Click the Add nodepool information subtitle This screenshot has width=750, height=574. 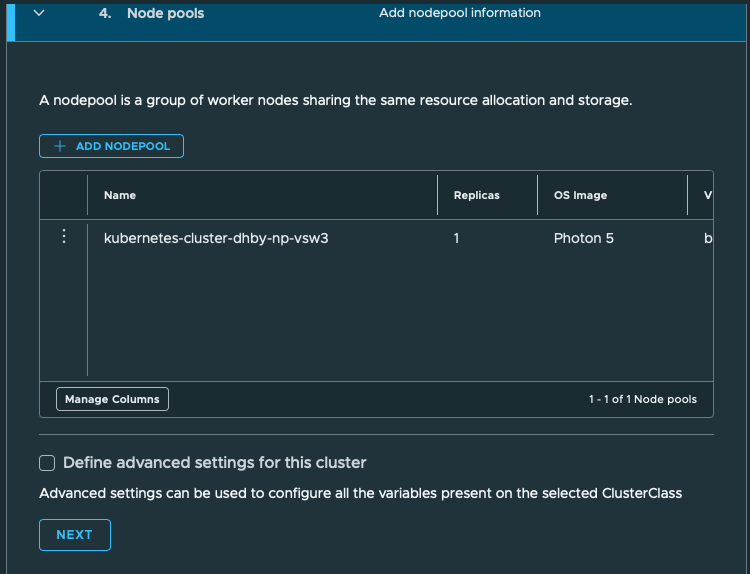pos(460,13)
